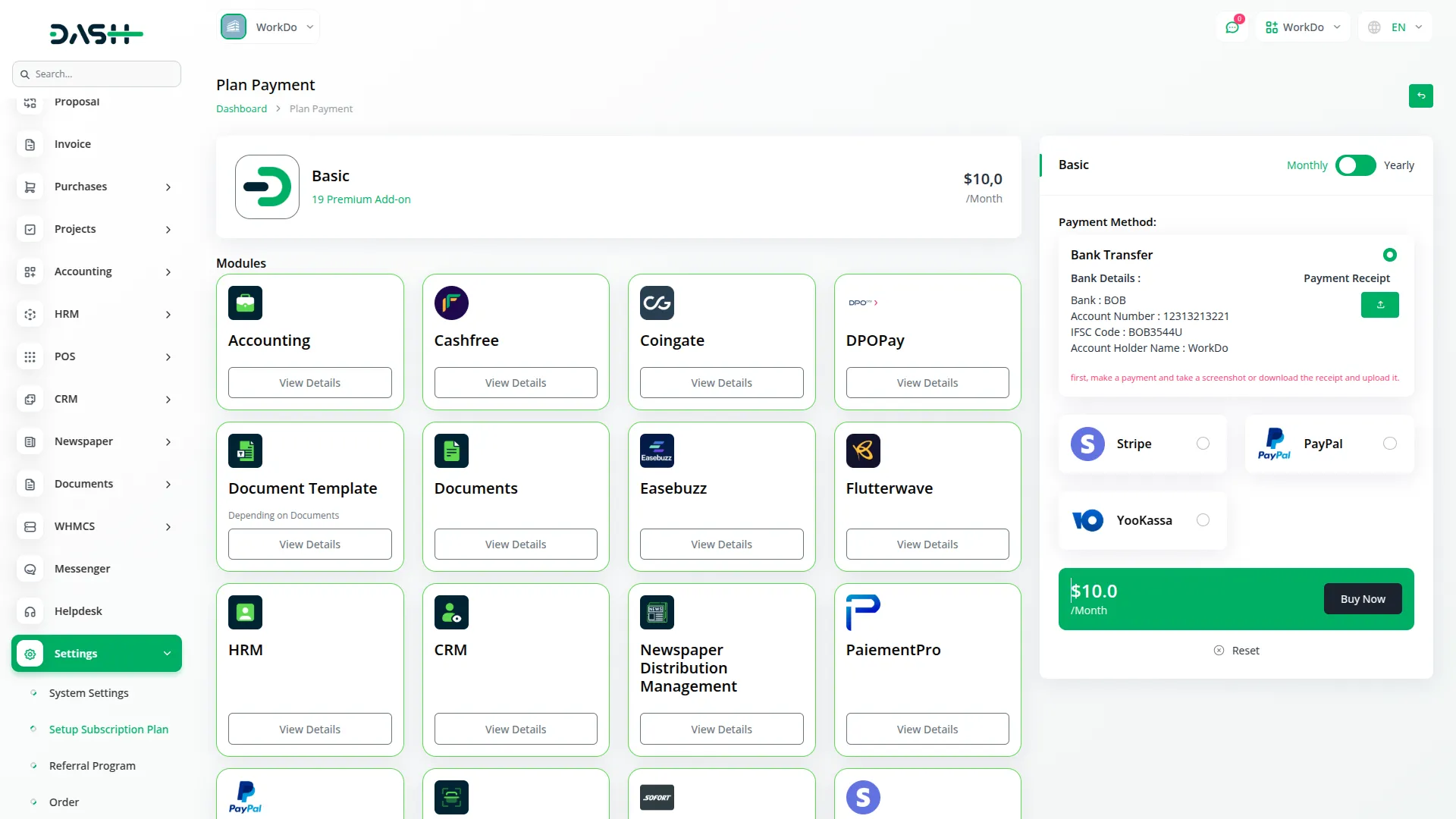Upload payment receipt using green upload icon
Image resolution: width=1456 pixels, height=819 pixels.
(1379, 305)
